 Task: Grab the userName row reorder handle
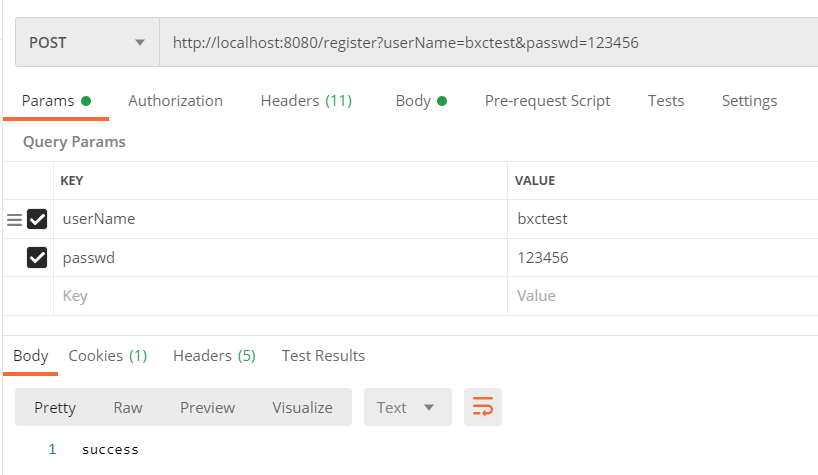pos(15,220)
